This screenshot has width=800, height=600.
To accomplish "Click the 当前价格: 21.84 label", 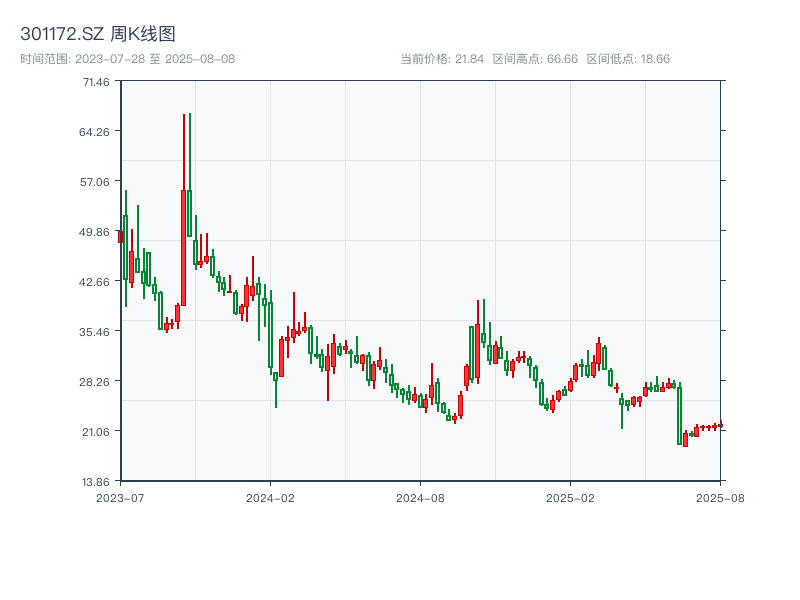I will pyautogui.click(x=441, y=58).
